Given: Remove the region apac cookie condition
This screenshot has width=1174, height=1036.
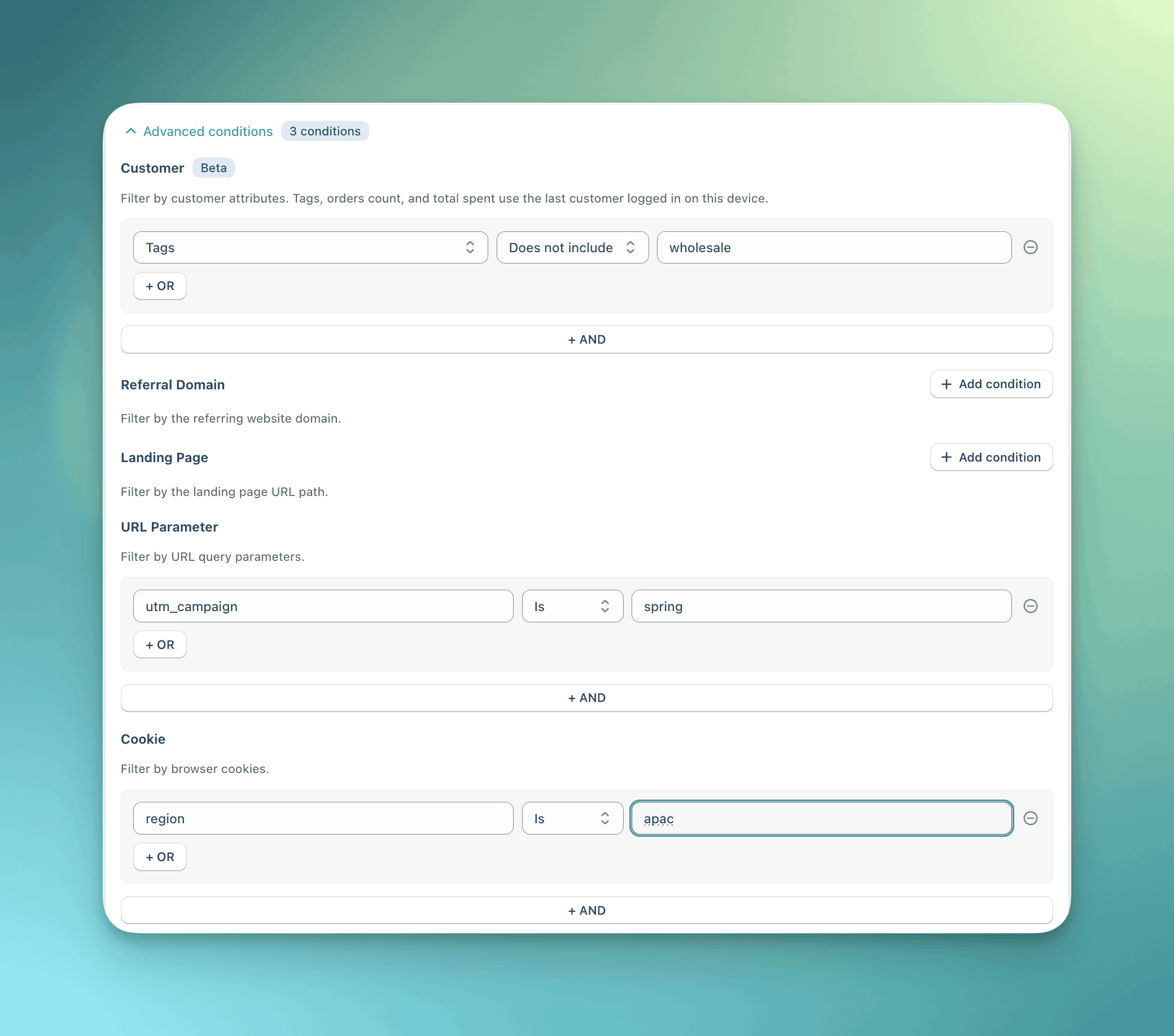Looking at the screenshot, I should (x=1031, y=818).
